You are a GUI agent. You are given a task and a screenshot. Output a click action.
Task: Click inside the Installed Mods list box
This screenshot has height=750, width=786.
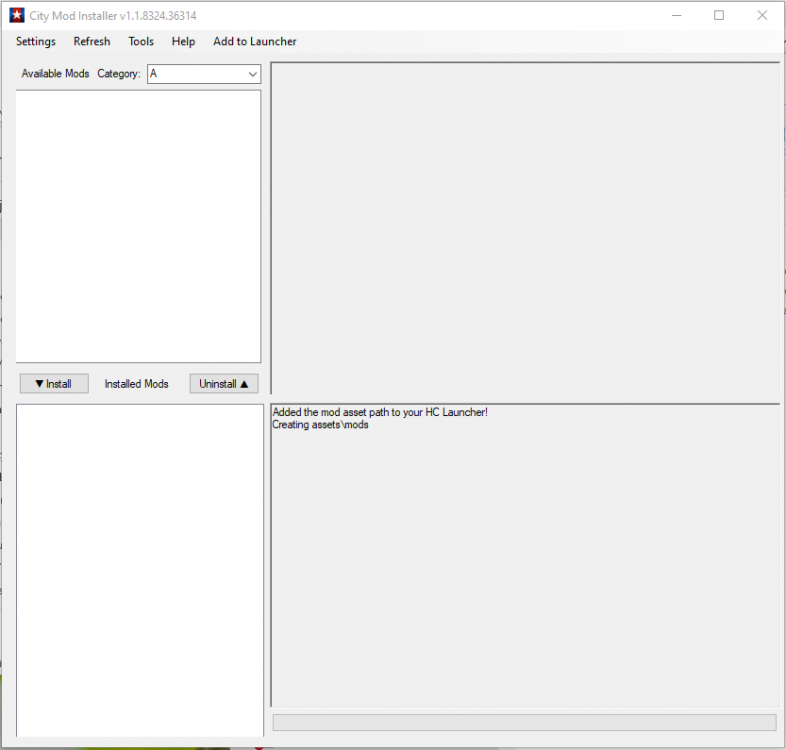[139, 570]
